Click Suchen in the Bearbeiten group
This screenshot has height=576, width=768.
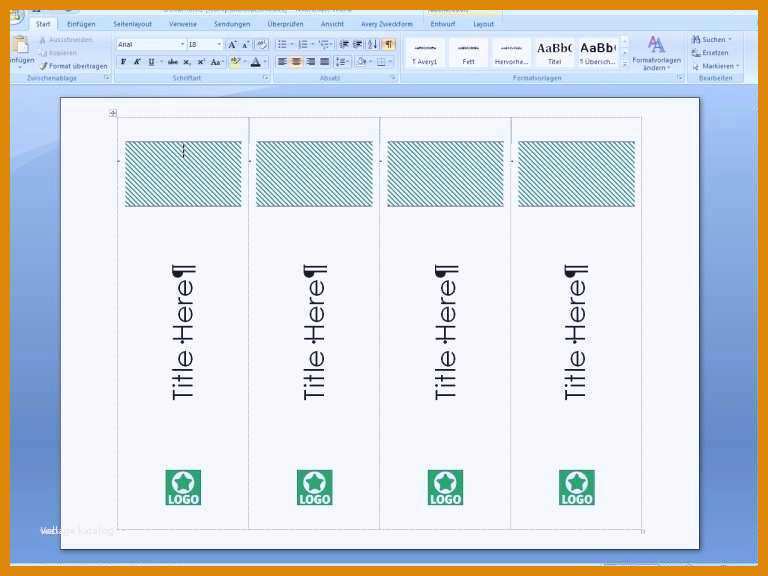(711, 39)
